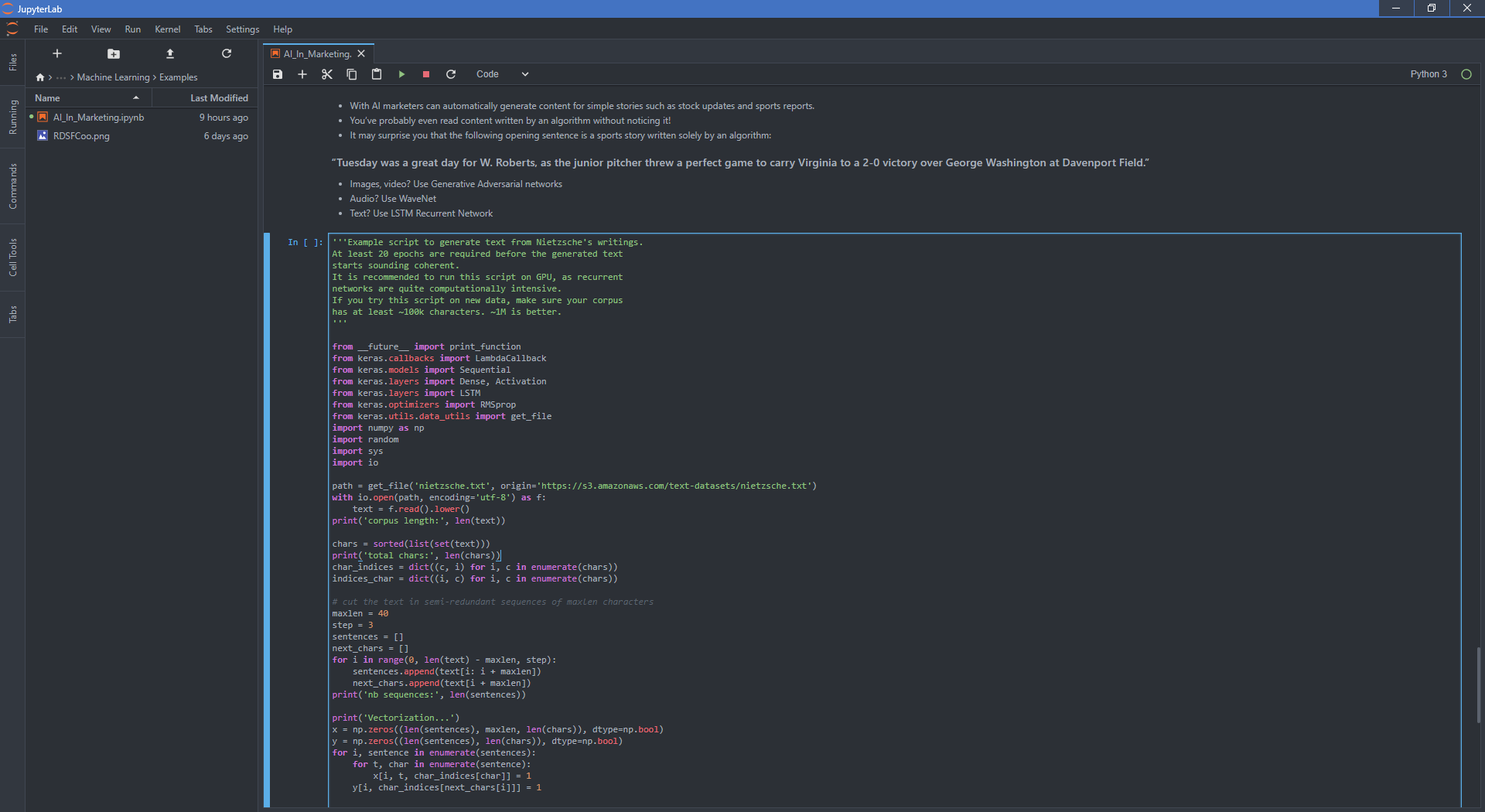Select the AI_In_Marketing notebook tab
Screen dimensions: 1485x812
pyautogui.click(x=317, y=54)
